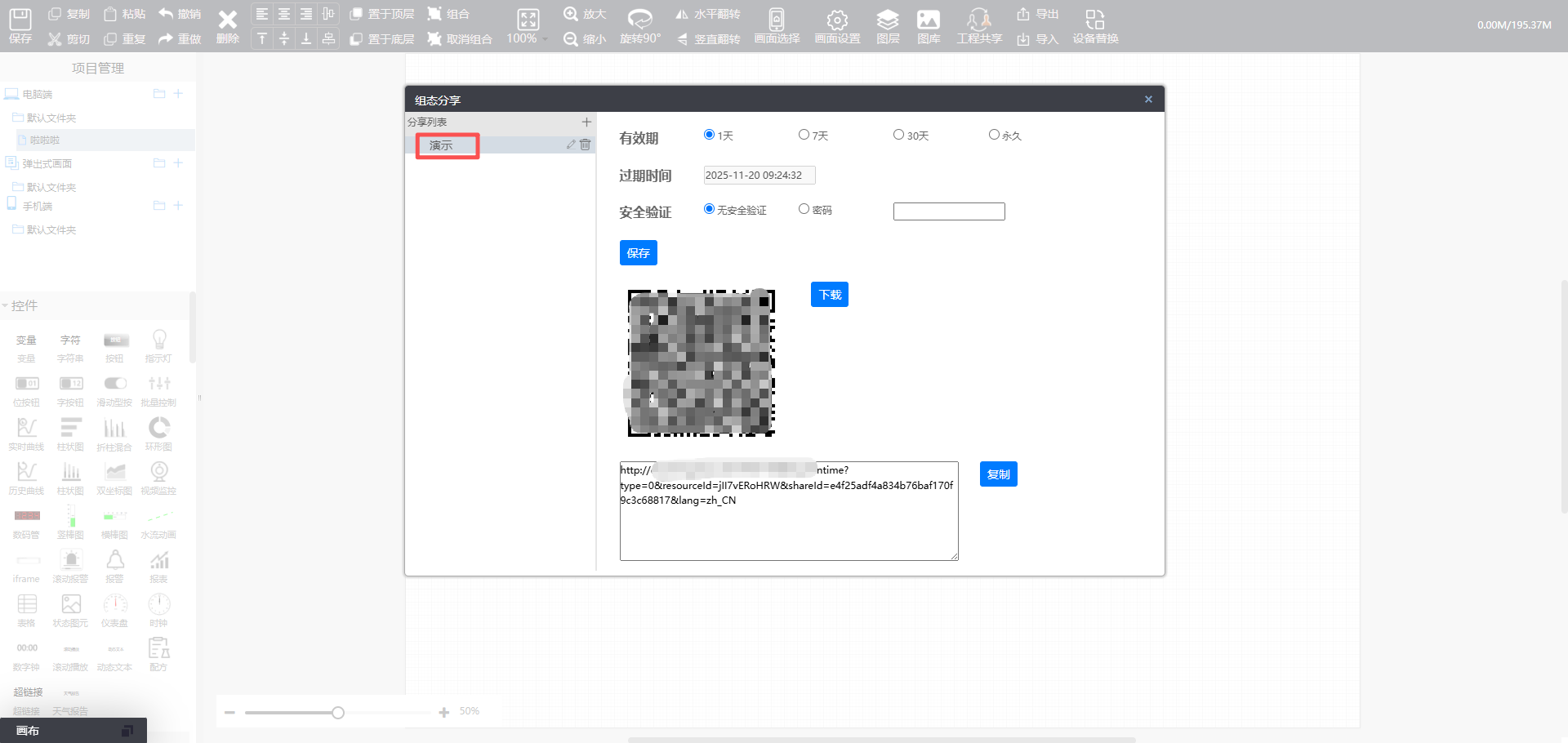Screen dimensions: 1568x743
Task: Open the Screen Settings (画面设置) gear icon
Action: coord(837,20)
